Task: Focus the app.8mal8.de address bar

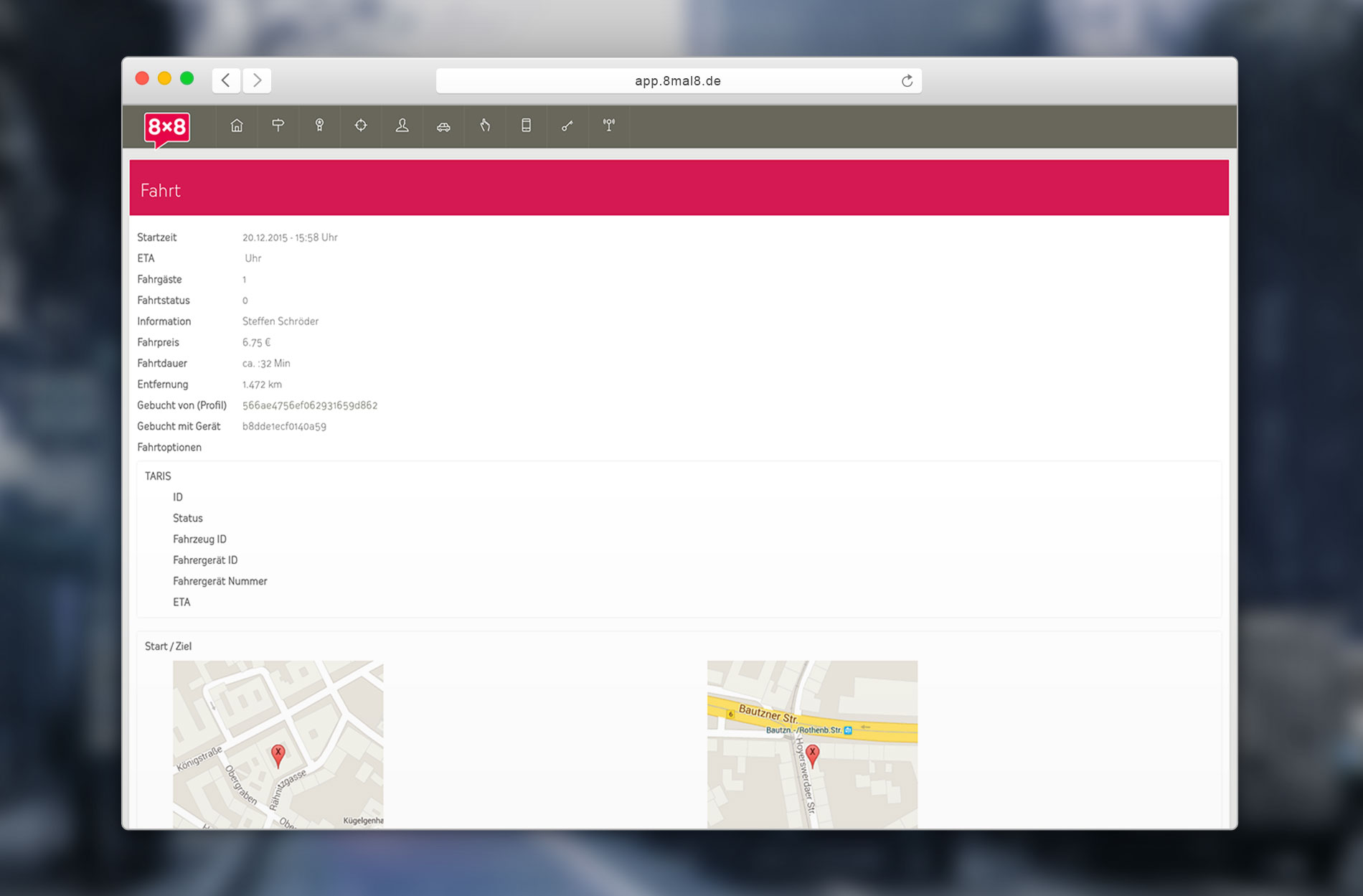Action: click(x=677, y=81)
